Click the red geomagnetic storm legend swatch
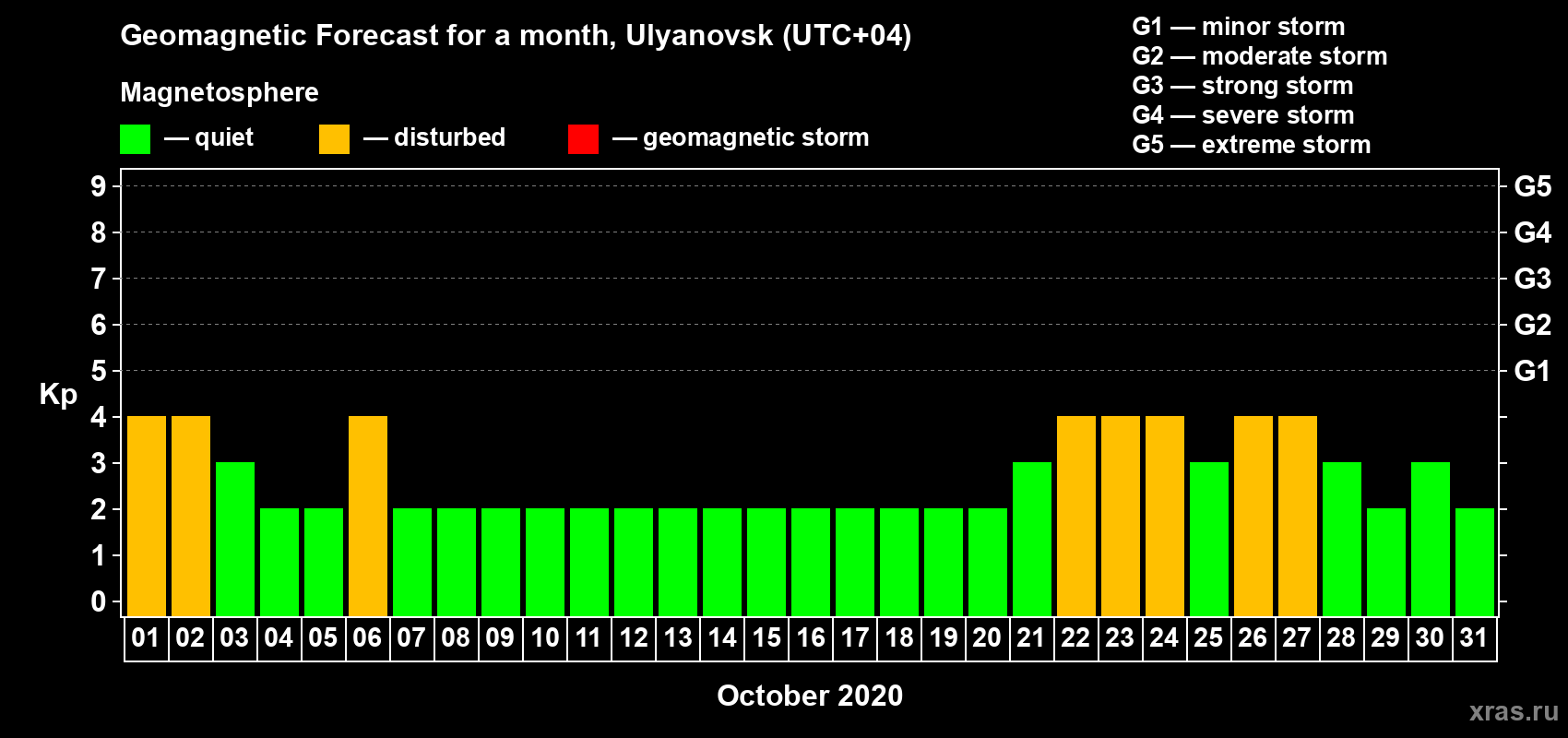The width and height of the screenshot is (1568, 738). pyautogui.click(x=583, y=139)
